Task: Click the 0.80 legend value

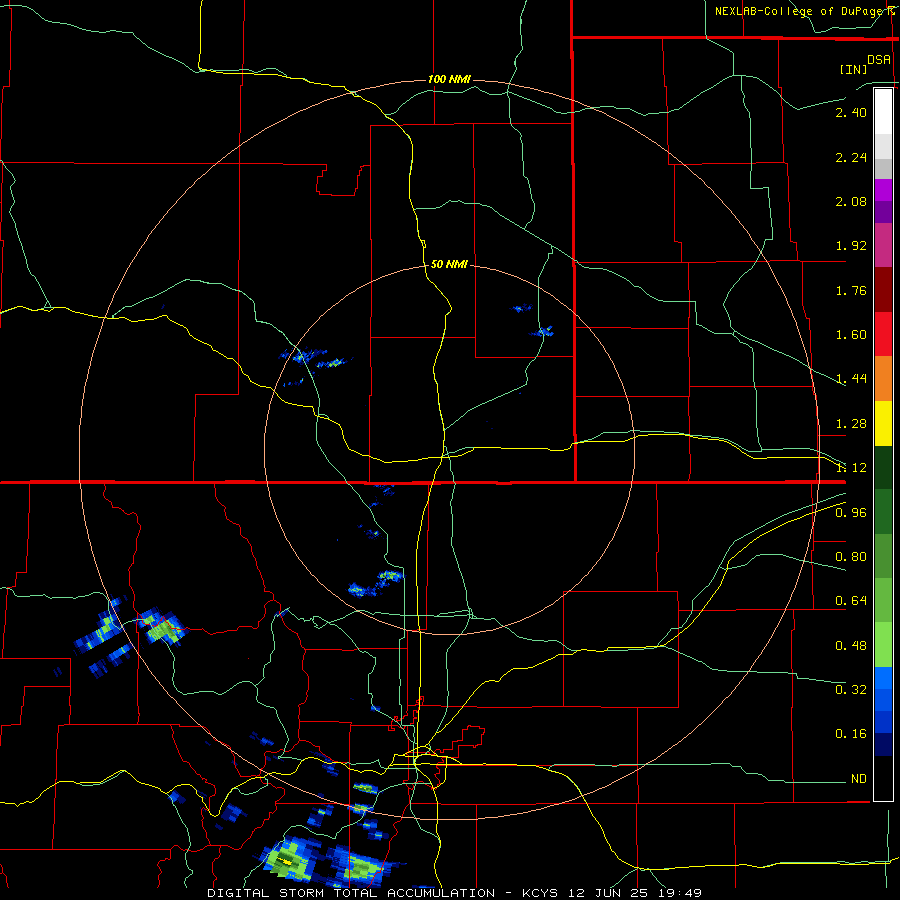Action: 851,557
